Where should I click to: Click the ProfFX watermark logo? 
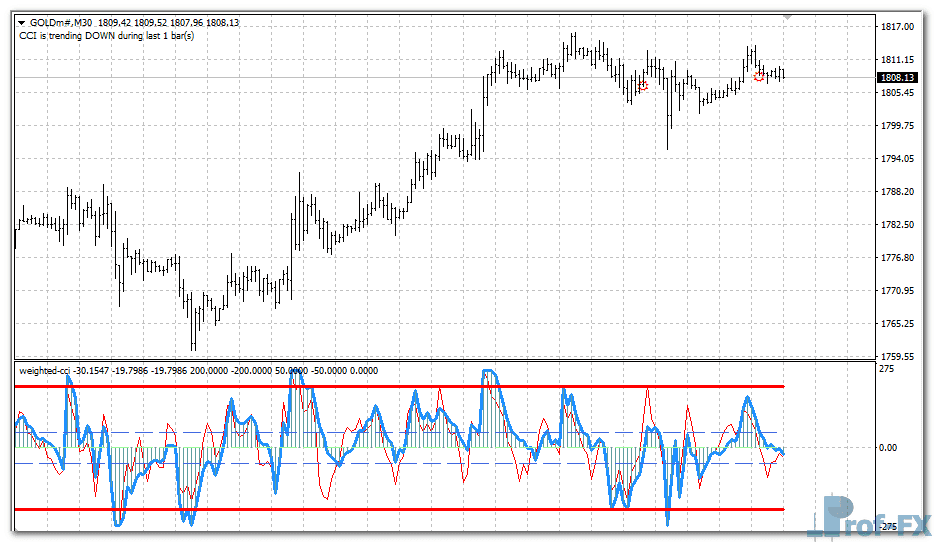point(869,518)
